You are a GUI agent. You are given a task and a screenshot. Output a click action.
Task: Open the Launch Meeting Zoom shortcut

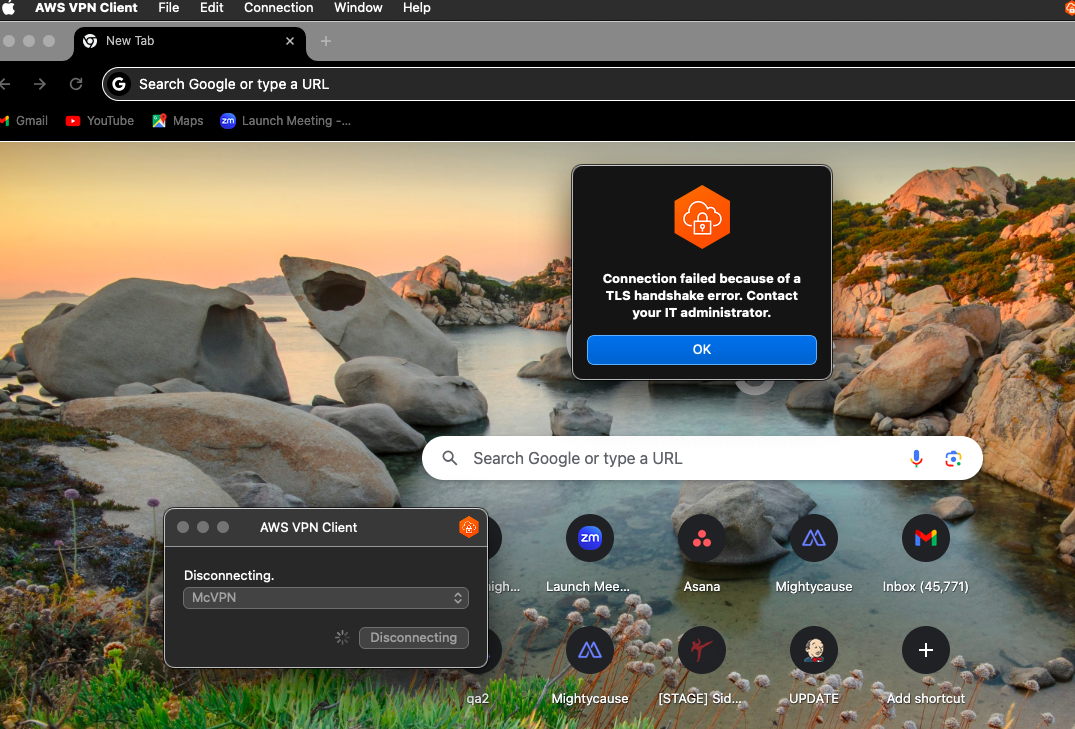click(590, 538)
